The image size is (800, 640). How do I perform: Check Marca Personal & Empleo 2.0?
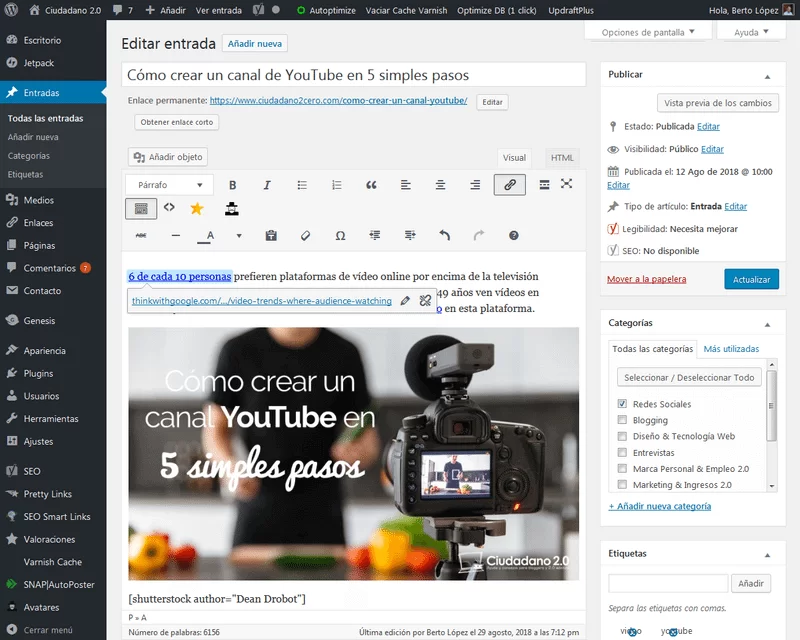[622, 469]
